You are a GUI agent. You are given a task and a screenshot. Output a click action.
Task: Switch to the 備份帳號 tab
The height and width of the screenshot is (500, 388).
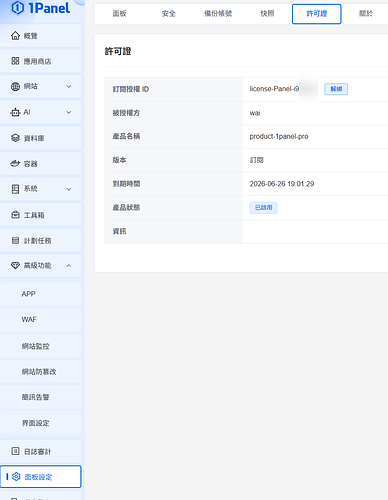pos(218,14)
